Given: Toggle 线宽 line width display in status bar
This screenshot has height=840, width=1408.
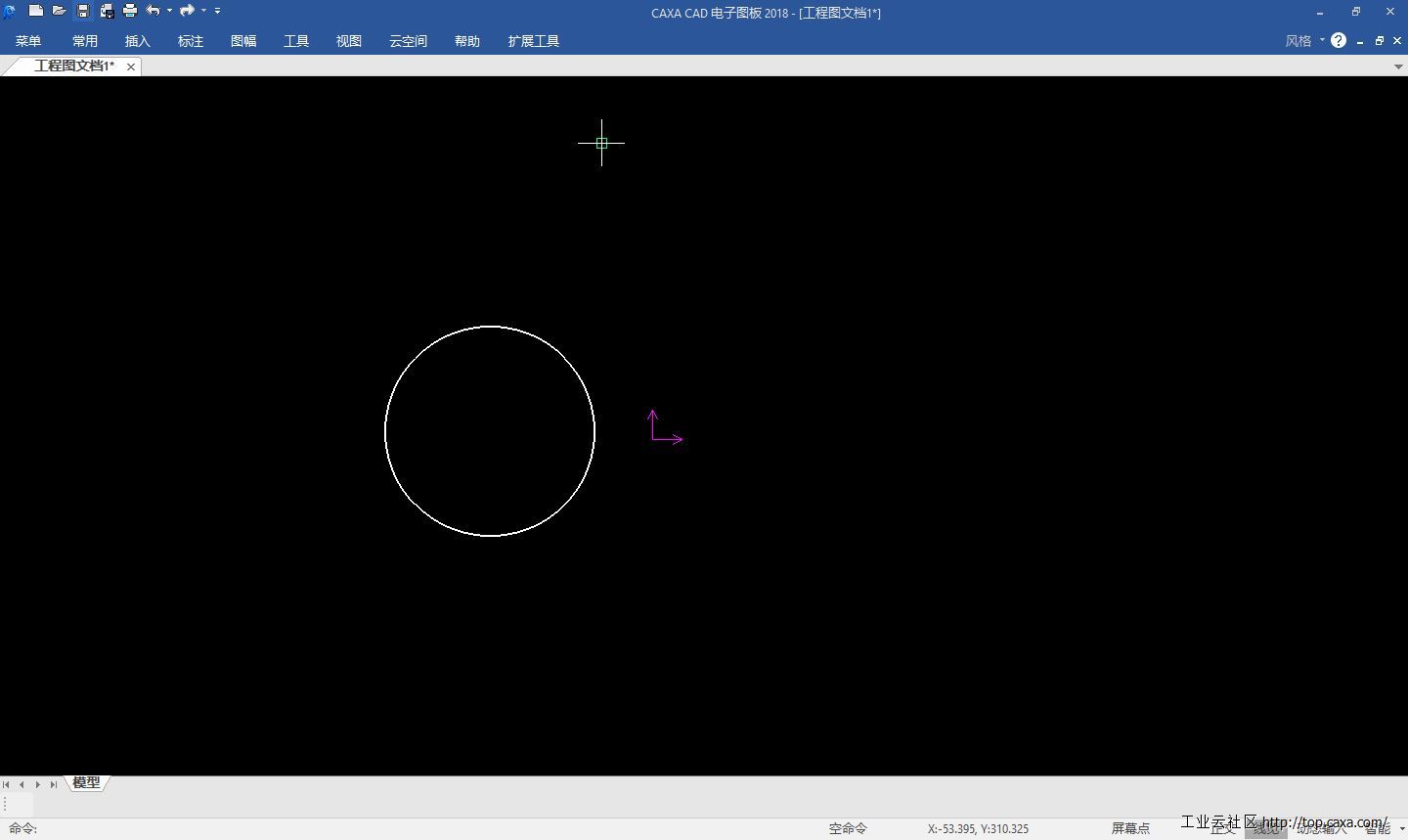Looking at the screenshot, I should (x=1265, y=828).
